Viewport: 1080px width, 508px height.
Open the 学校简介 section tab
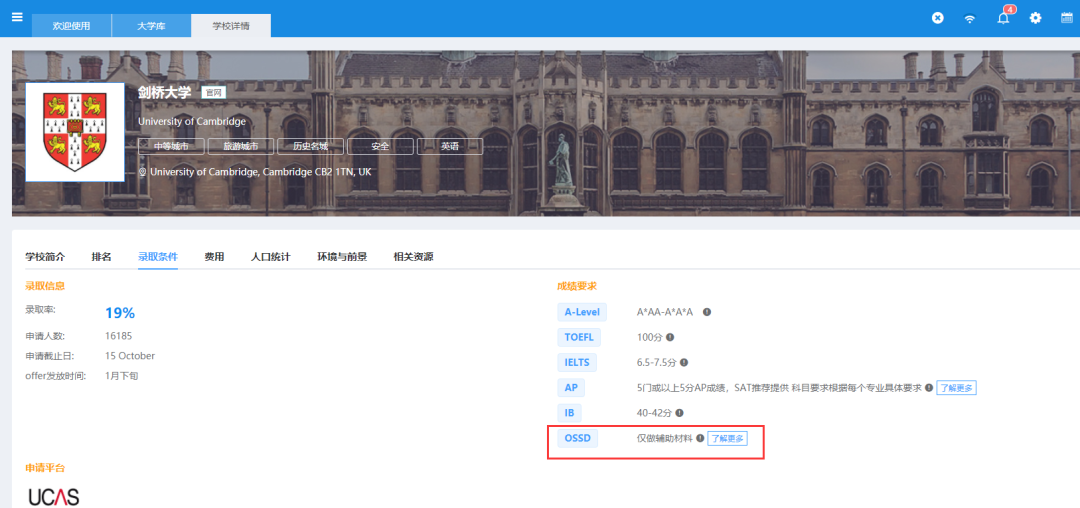coord(45,257)
